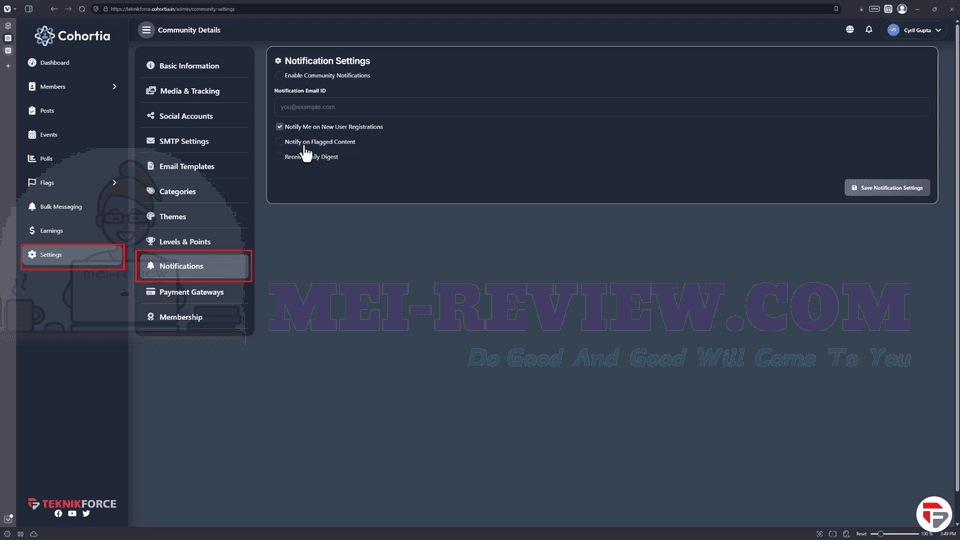
Task: Click the browser back arrow
Action: click(x=54, y=9)
